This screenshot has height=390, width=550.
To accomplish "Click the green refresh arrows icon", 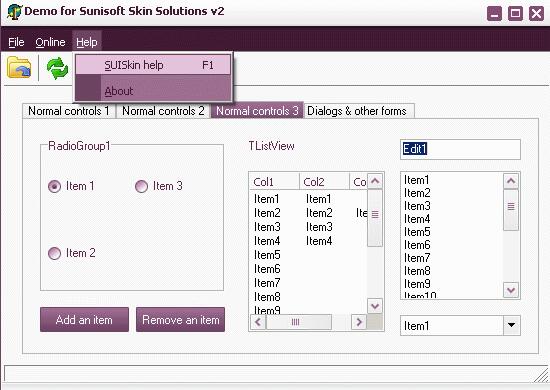I will 57,68.
